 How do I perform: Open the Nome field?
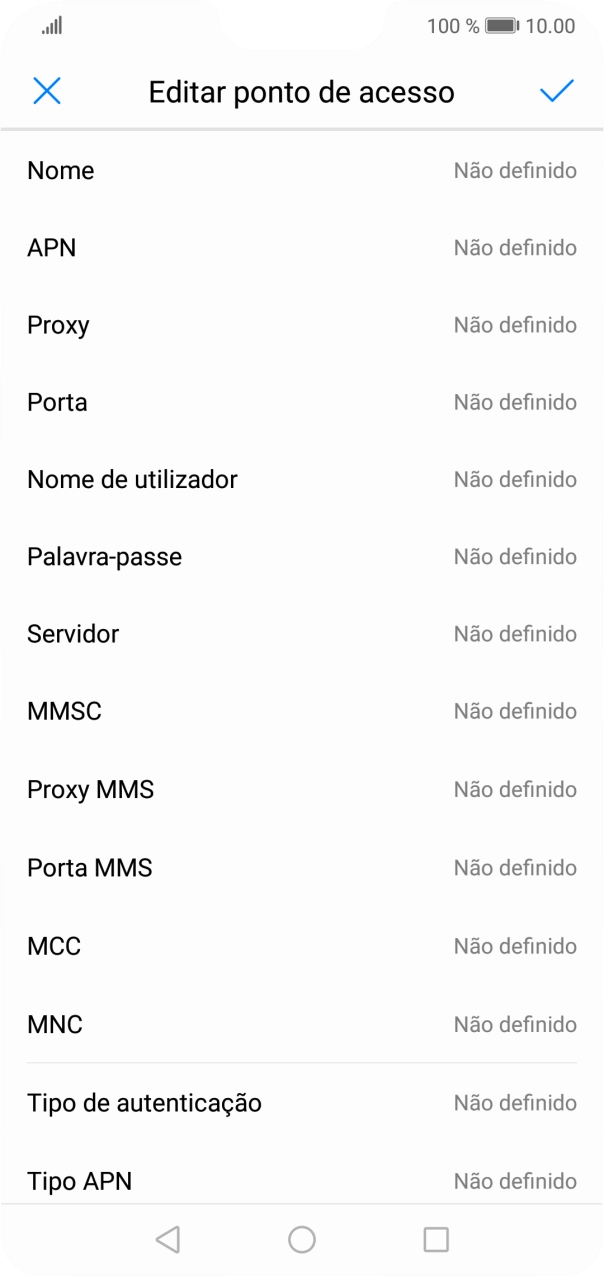302,171
